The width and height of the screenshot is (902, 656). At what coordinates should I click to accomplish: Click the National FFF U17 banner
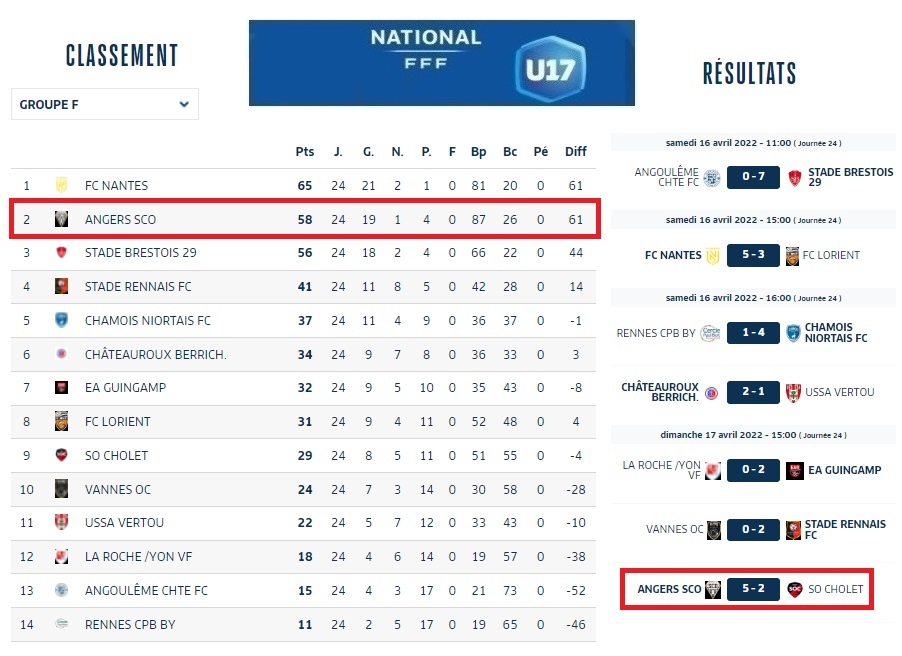click(441, 62)
